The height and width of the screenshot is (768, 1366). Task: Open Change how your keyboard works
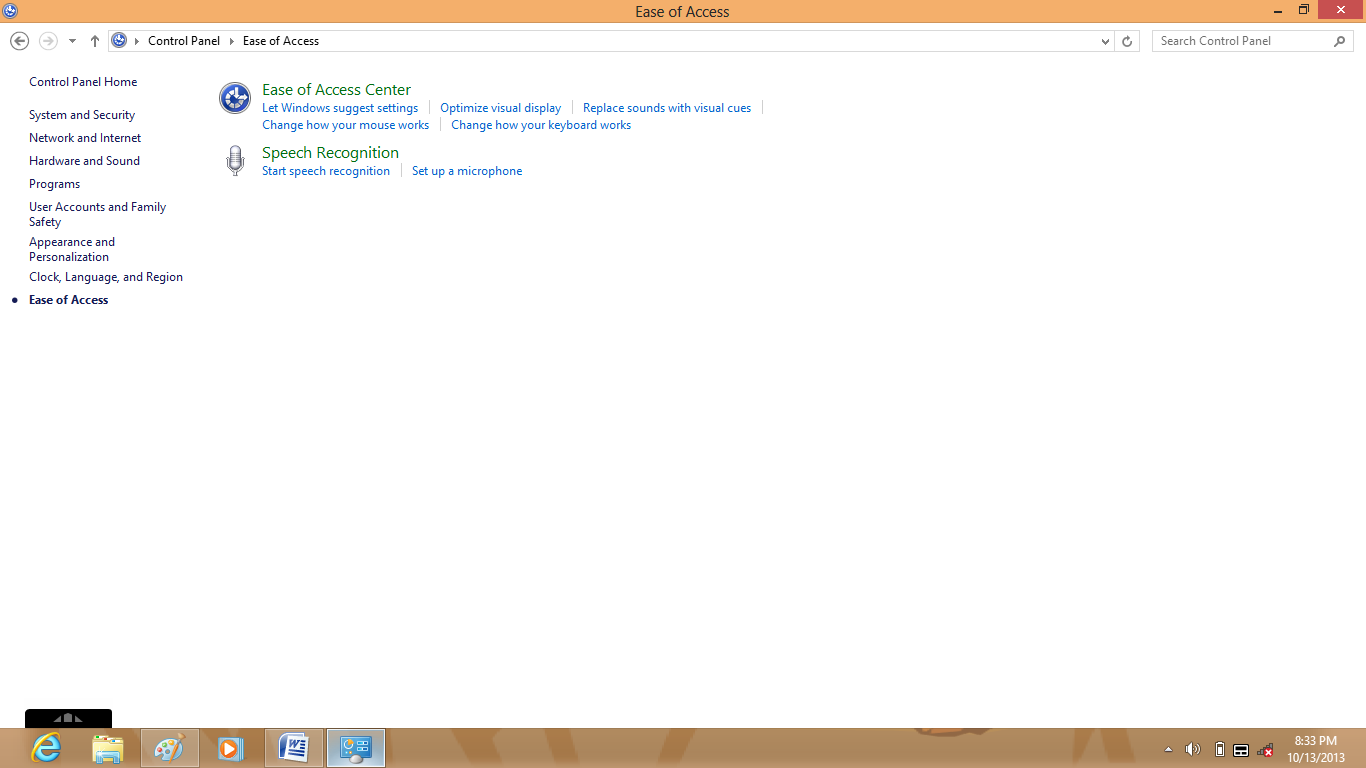coord(541,125)
